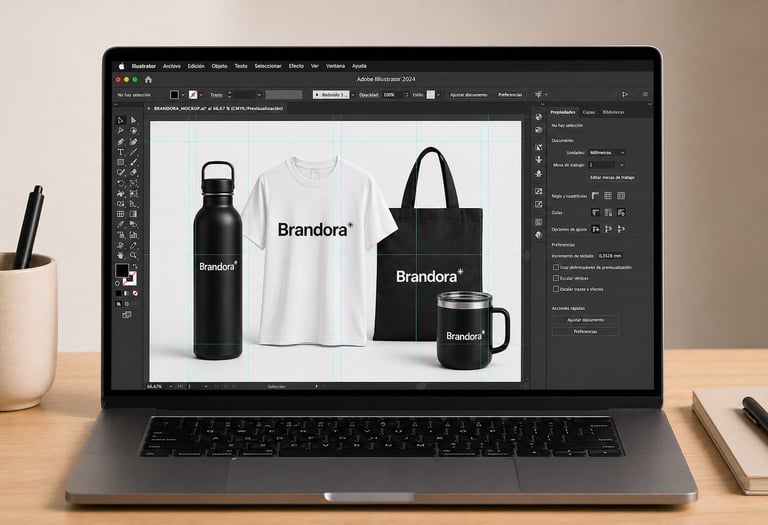
Task: Select the Hand tool
Action: 120,255
